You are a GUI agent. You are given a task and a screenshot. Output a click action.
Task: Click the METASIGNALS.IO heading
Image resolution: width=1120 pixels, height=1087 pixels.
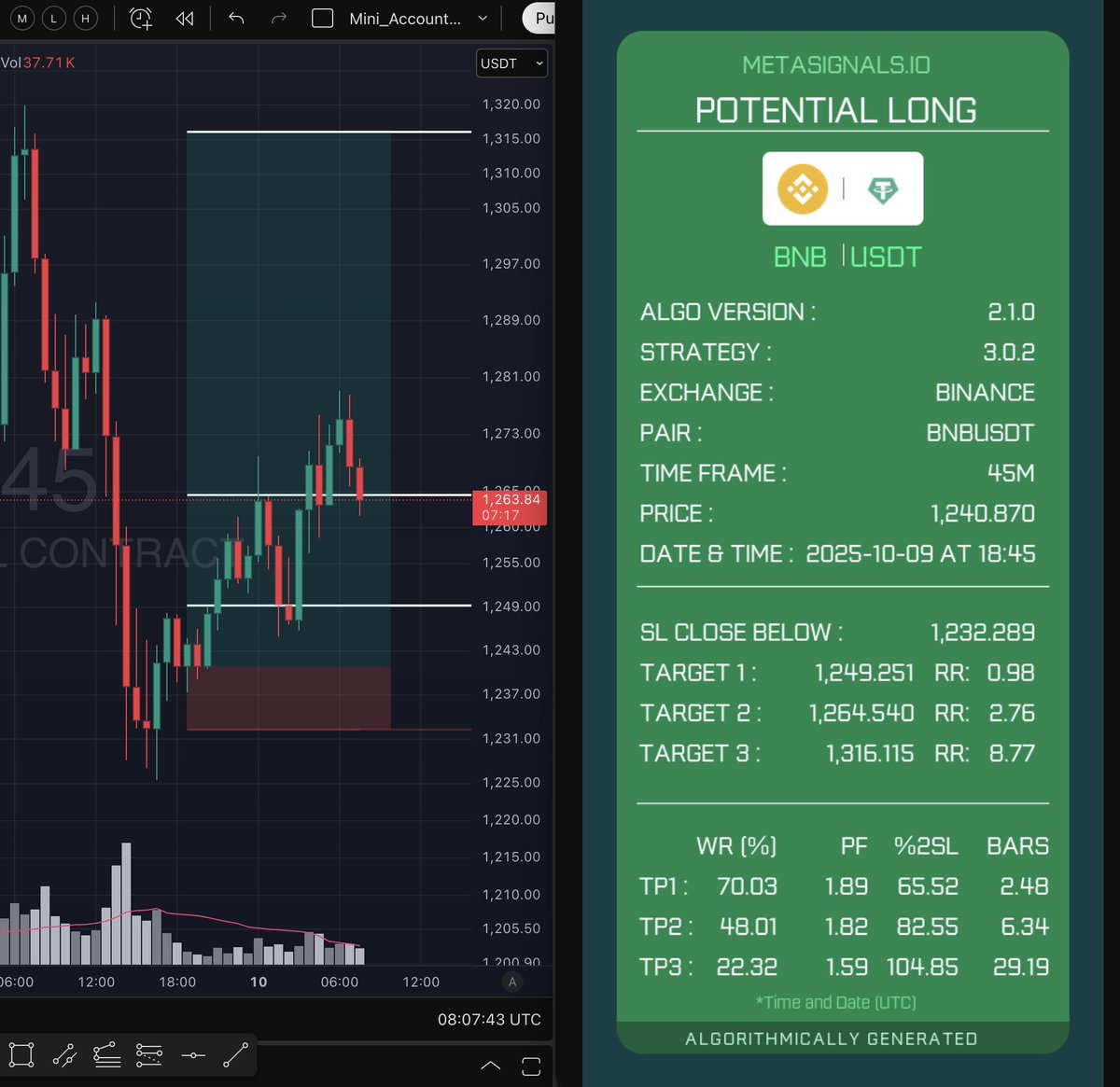tap(836, 64)
